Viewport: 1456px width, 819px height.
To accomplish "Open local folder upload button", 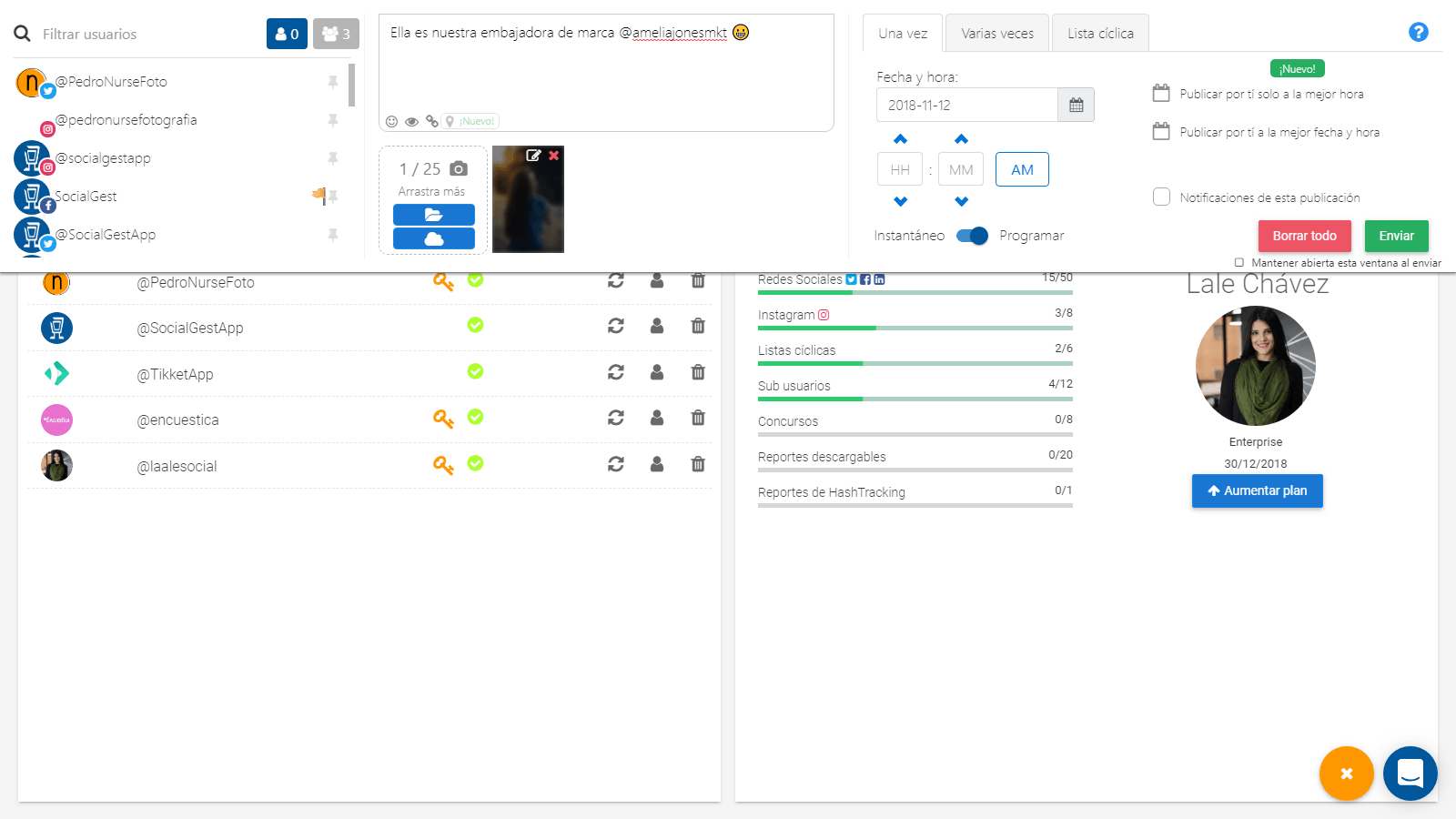I will click(434, 215).
